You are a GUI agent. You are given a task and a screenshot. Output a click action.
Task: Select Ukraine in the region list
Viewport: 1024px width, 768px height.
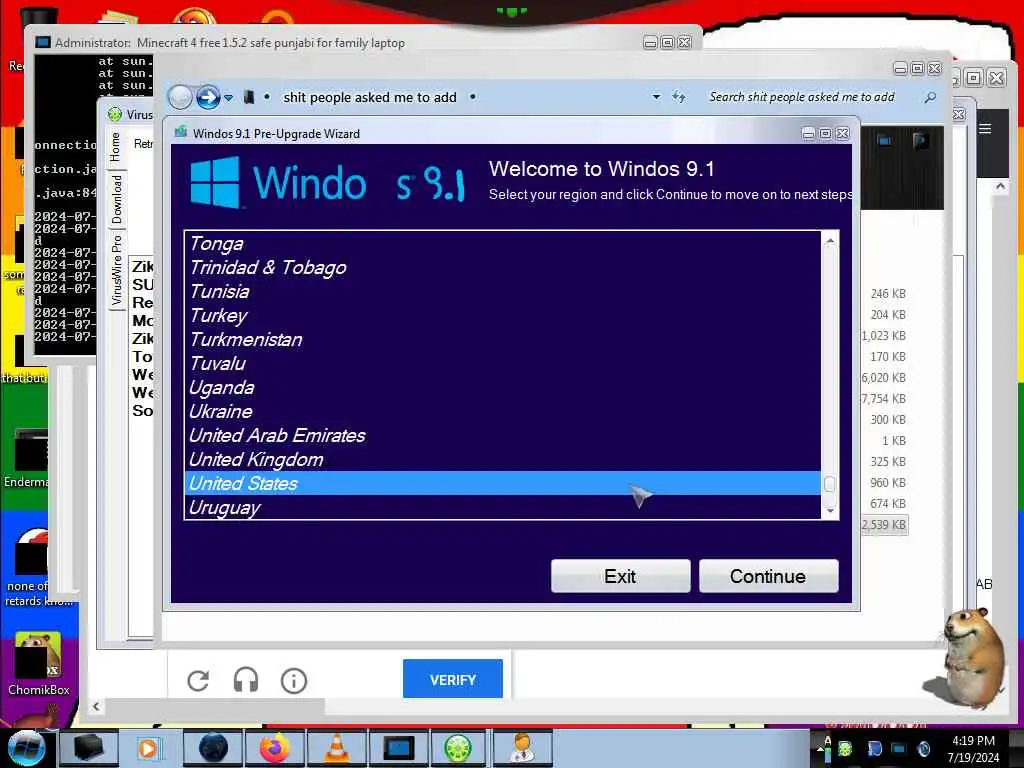502,411
